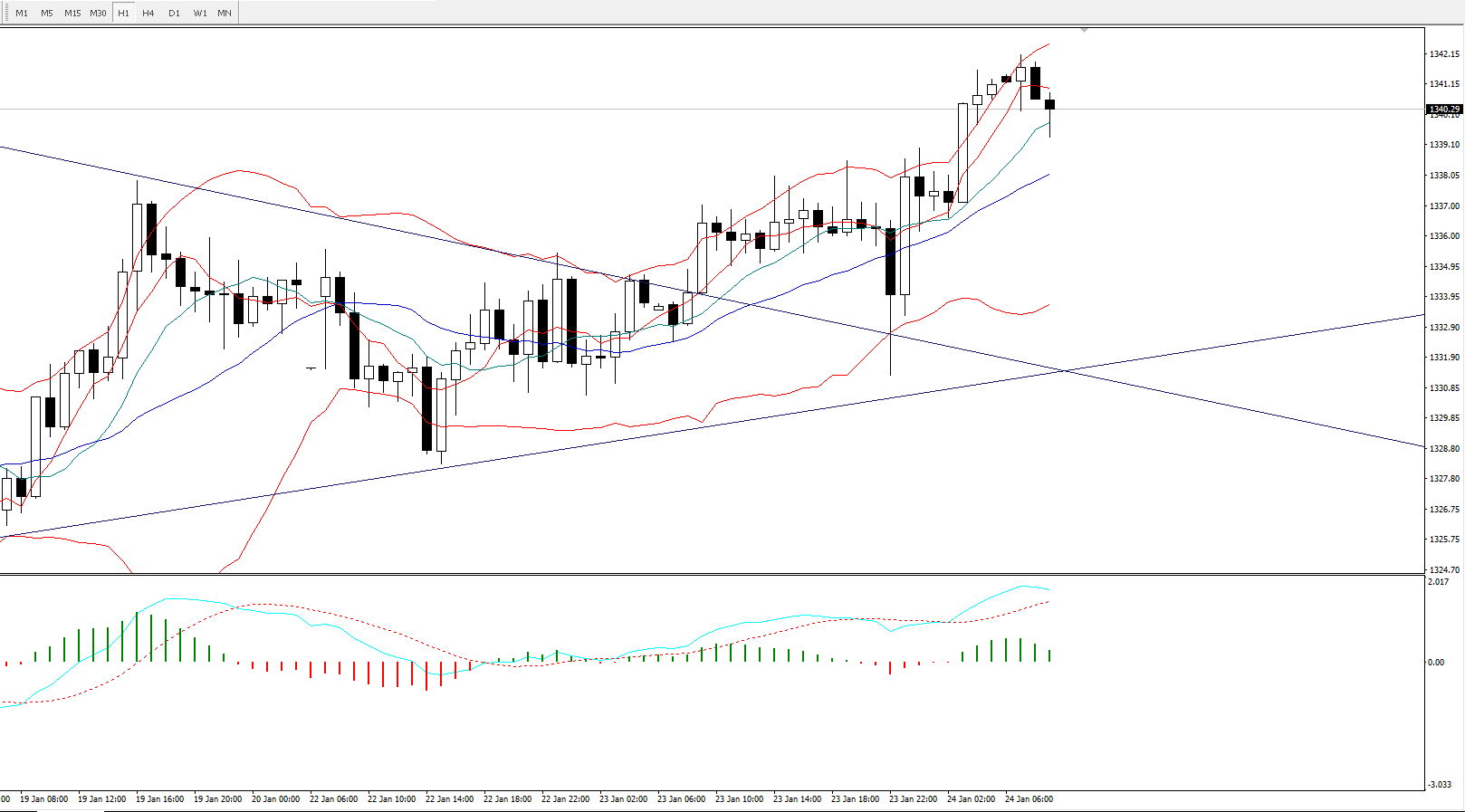1465x812 pixels.
Task: Click the grey chart shift triangle marker
Action: pyautogui.click(x=1084, y=31)
